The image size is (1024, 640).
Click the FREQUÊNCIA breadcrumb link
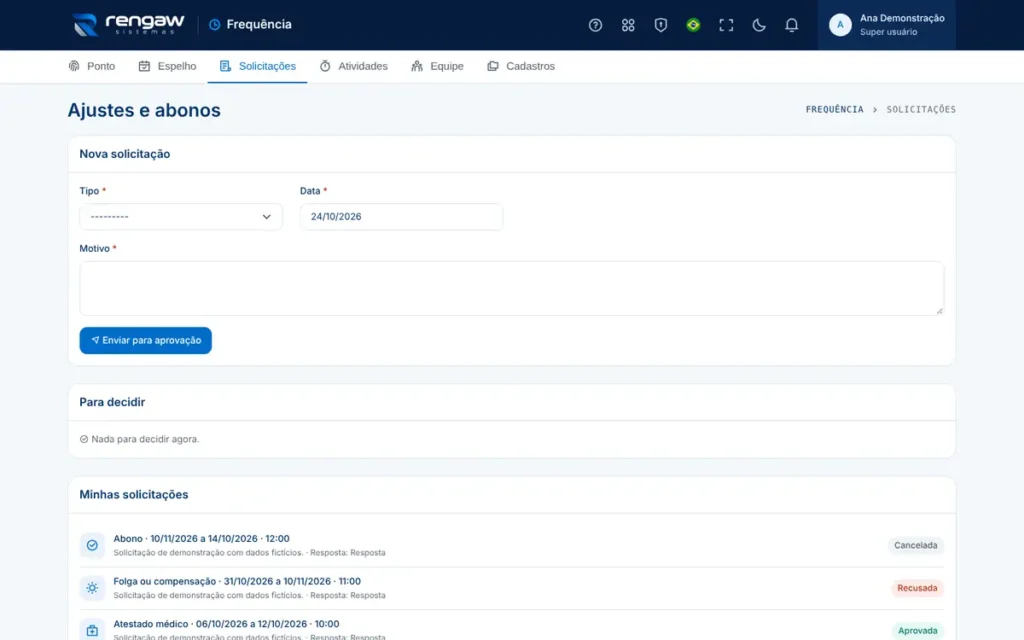(x=834, y=109)
